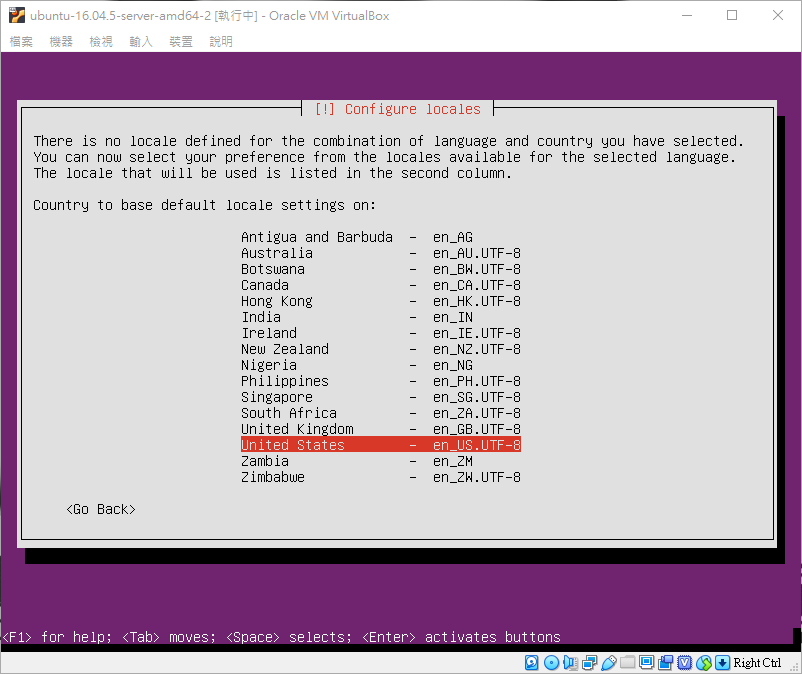Click the audio status icon
This screenshot has width=802, height=674.
point(570,663)
